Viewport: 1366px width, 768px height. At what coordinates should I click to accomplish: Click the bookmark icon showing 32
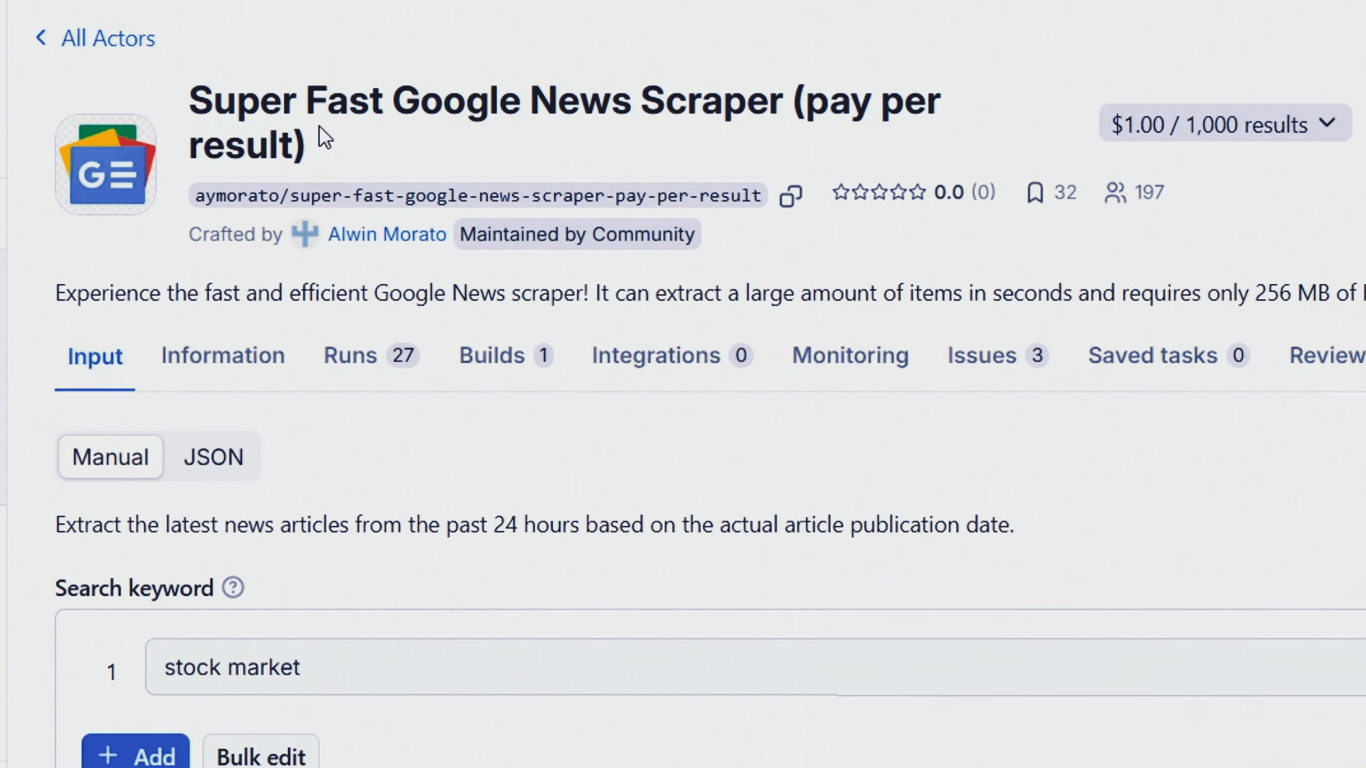click(1035, 193)
